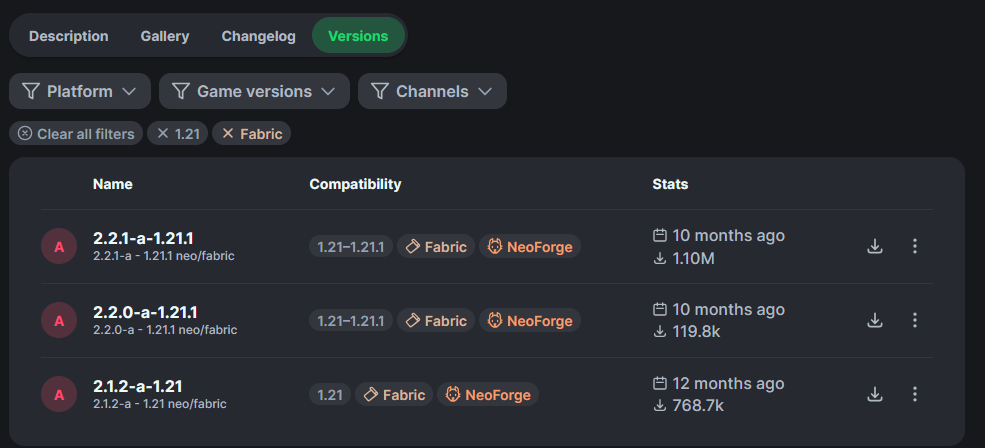Viewport: 985px width, 448px height.
Task: Click the alpha badge for 2.1.2-a-1.21
Action: coord(59,394)
